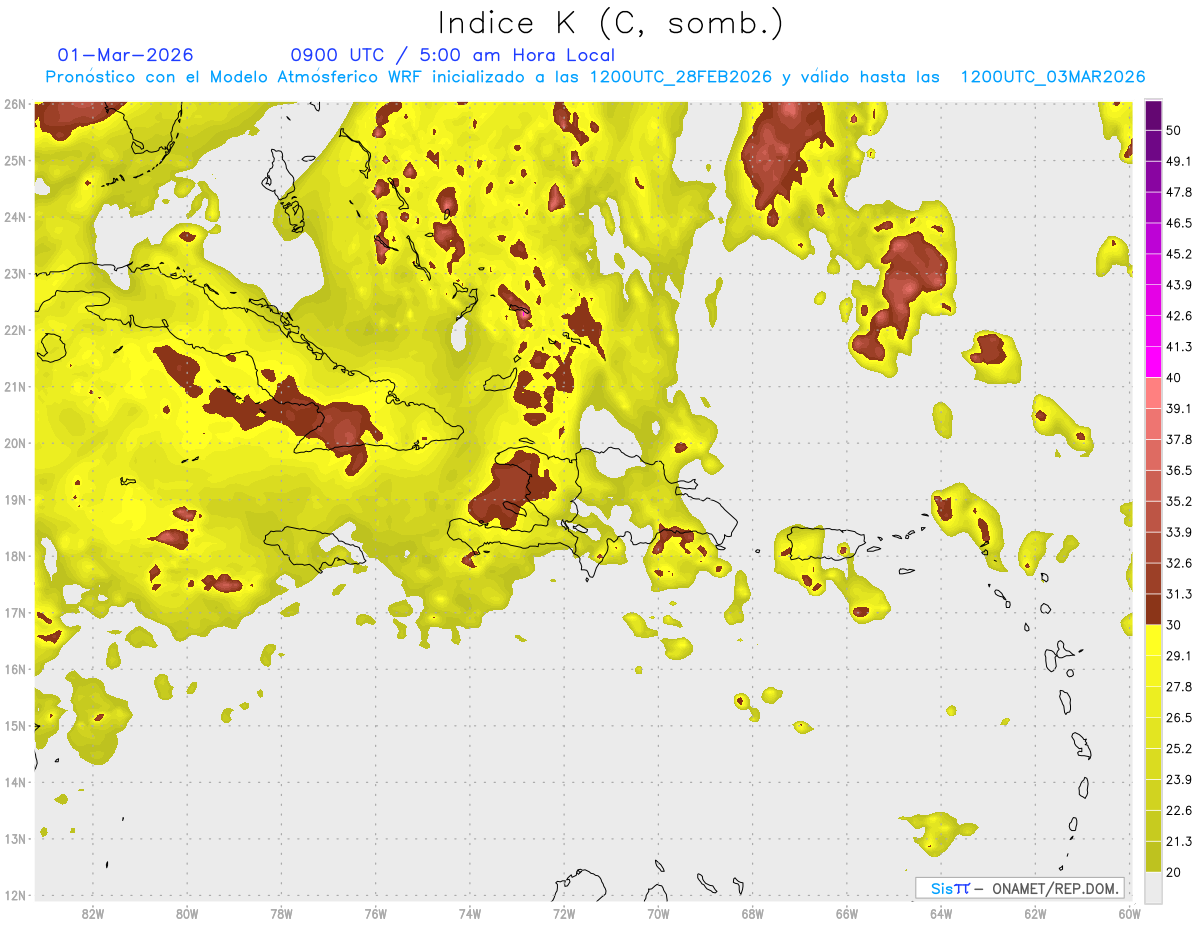Viewport: 1200px width, 927px height.
Task: Click the colorbar value '21.3'
Action: click(1179, 842)
